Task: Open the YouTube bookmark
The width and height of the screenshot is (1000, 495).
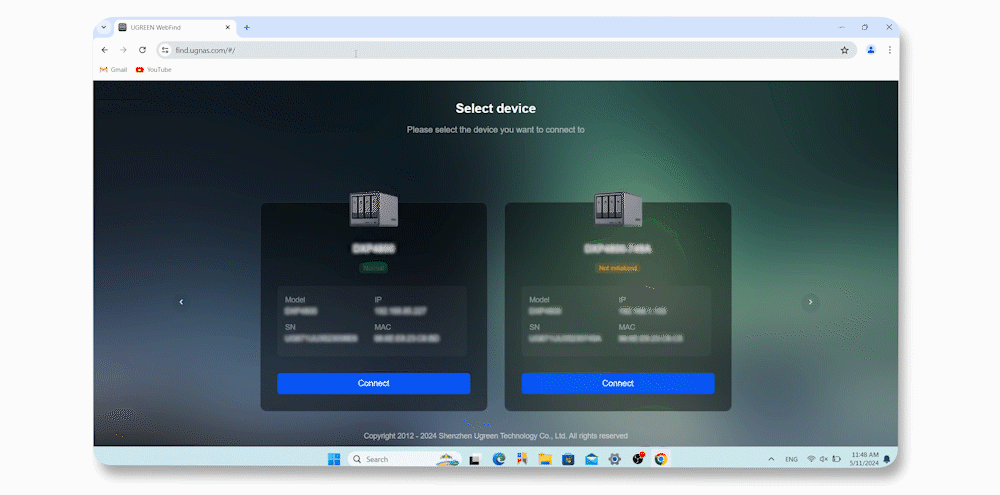Action: coord(154,70)
